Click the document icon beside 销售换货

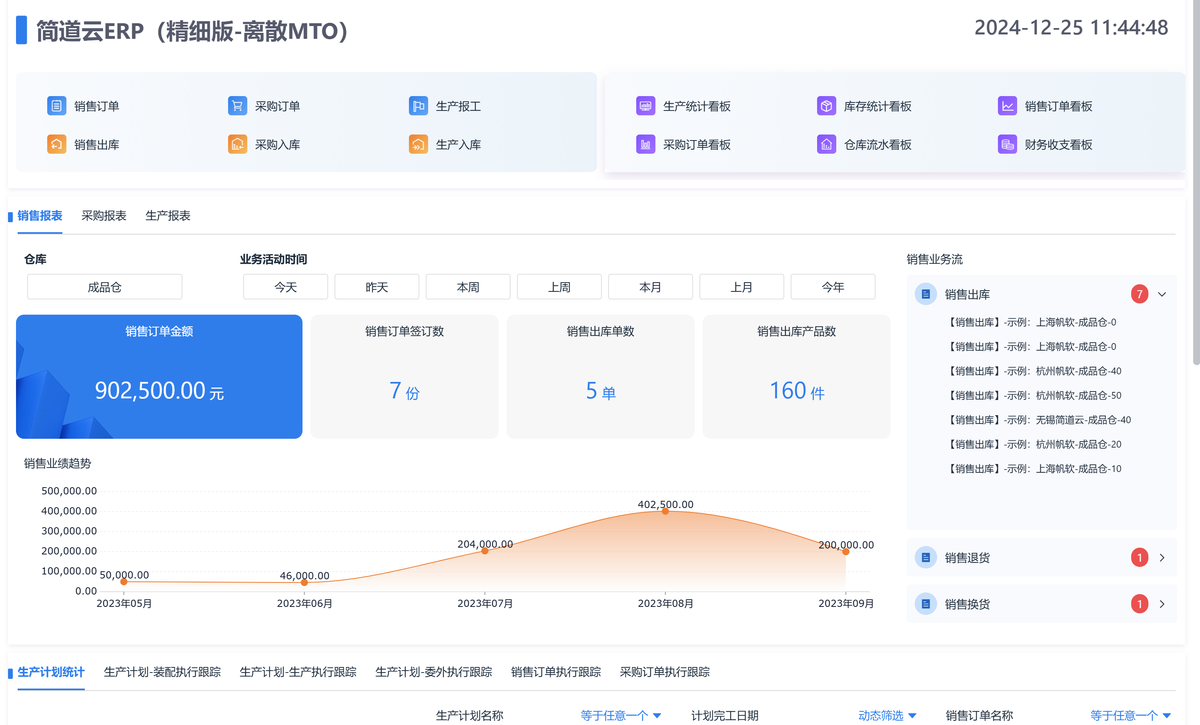click(x=926, y=604)
